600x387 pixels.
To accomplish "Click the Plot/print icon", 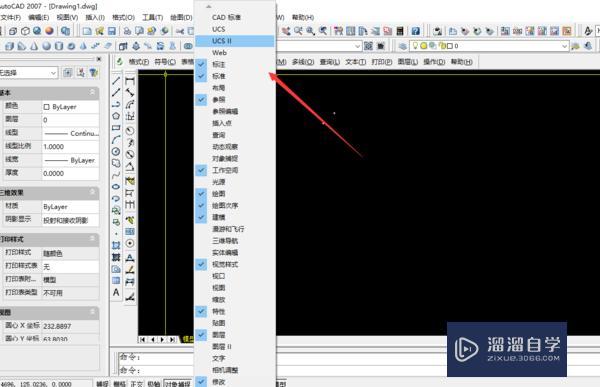I will coord(127,31).
